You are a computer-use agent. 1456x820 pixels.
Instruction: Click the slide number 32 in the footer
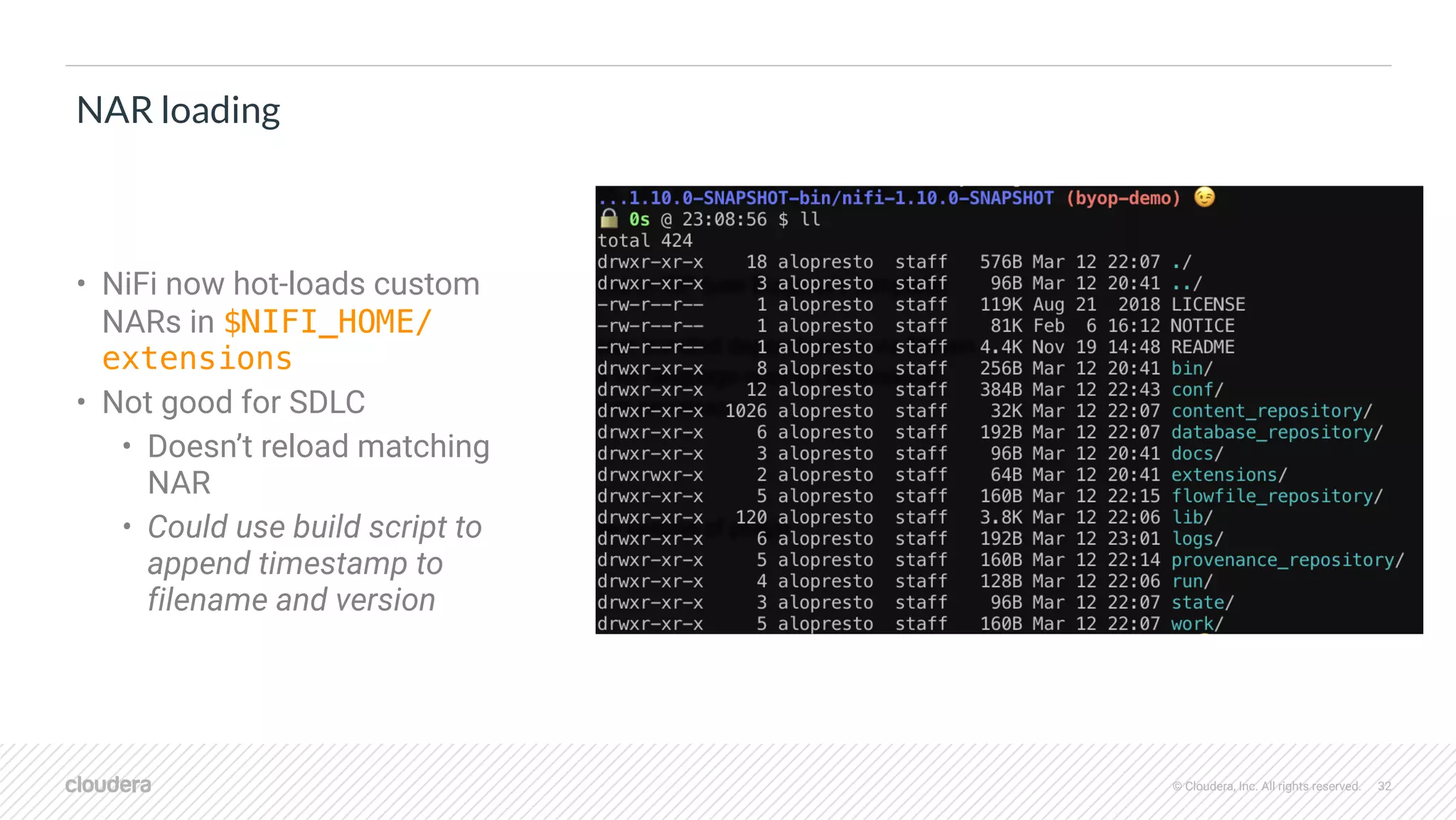[1384, 786]
